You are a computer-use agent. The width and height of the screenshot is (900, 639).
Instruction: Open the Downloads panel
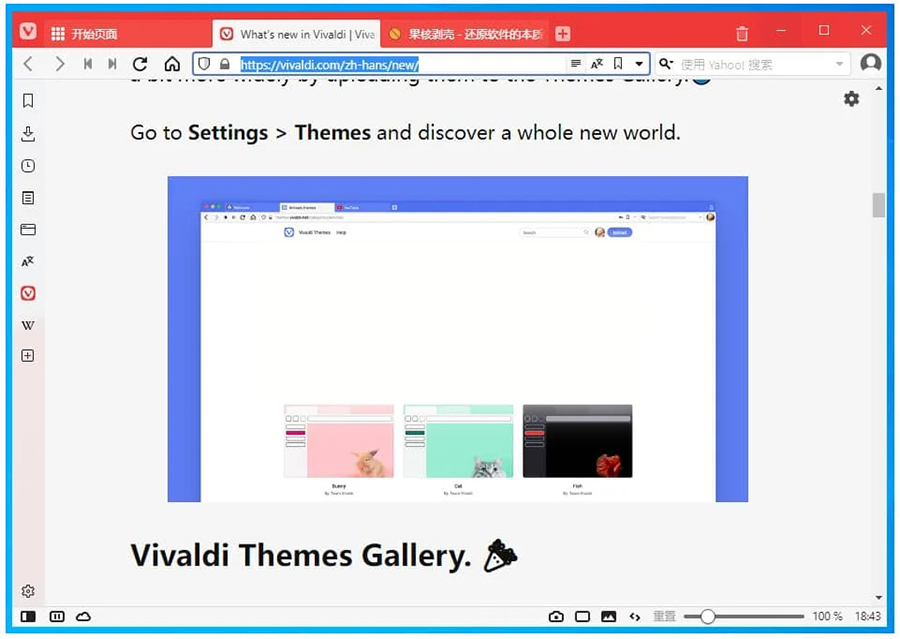pyautogui.click(x=28, y=134)
